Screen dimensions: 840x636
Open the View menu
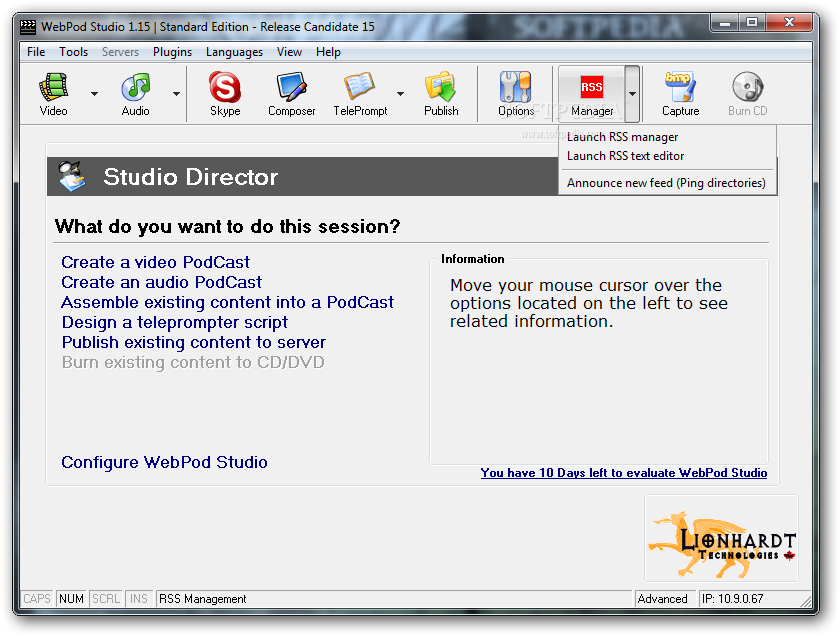tap(289, 52)
